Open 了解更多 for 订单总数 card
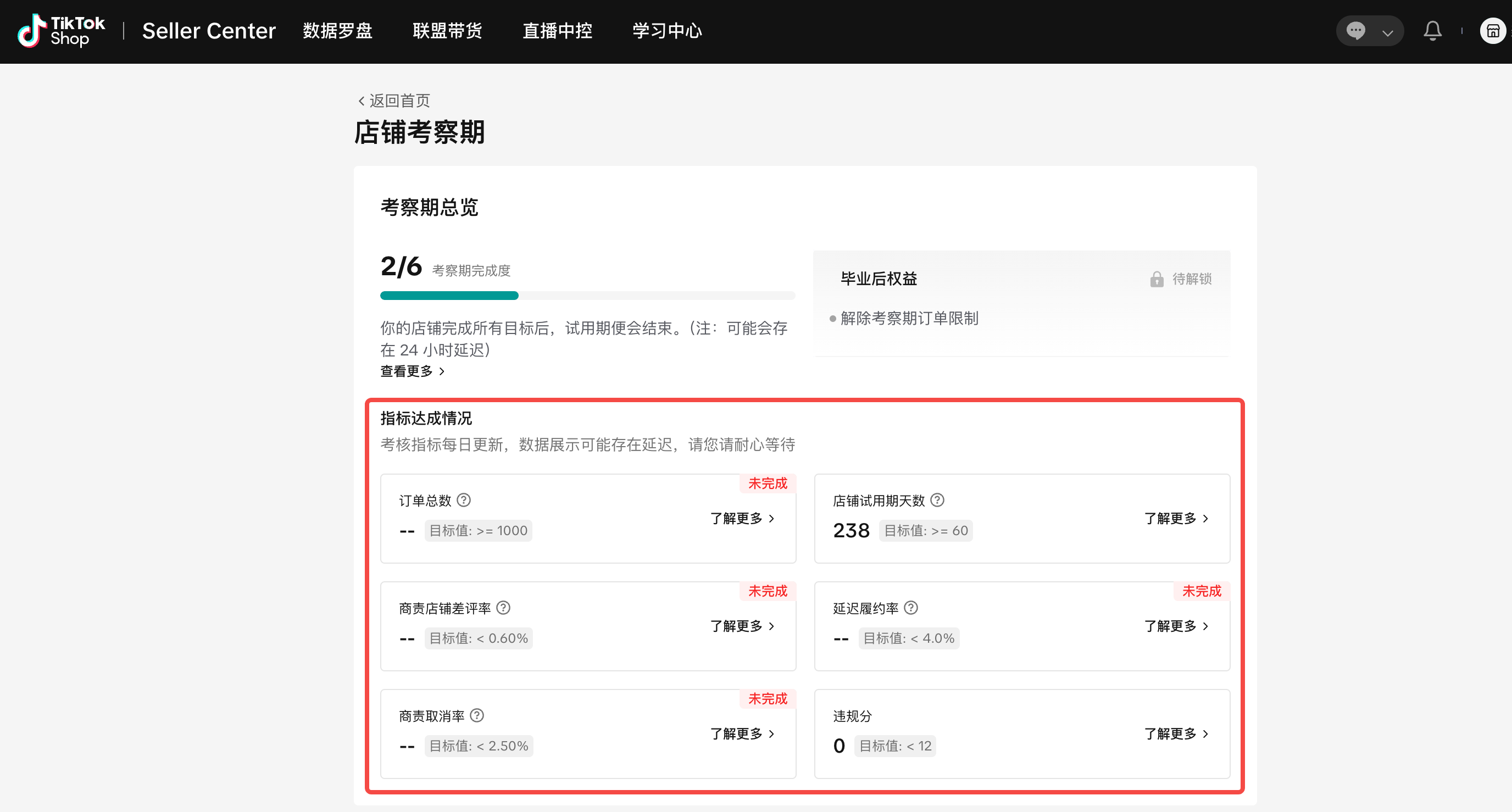Viewport: 1512px width, 812px height. 742,518
